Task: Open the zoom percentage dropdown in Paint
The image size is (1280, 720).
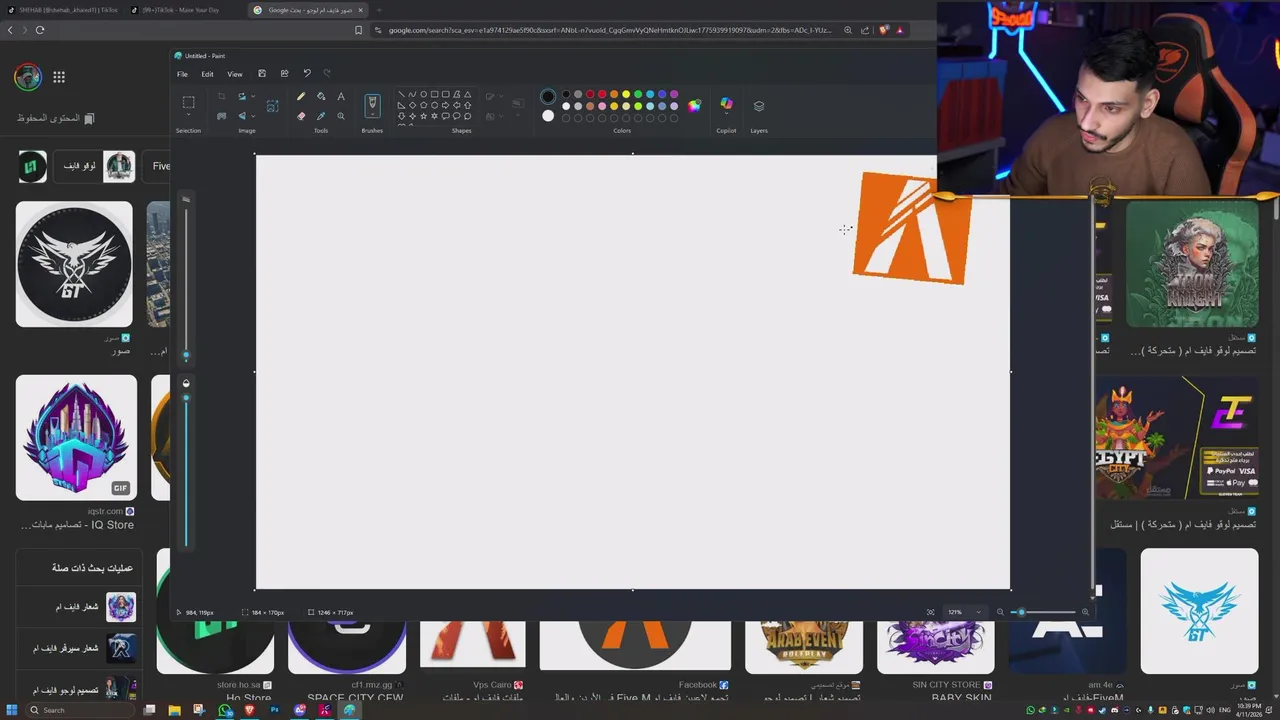Action: [x=978, y=612]
